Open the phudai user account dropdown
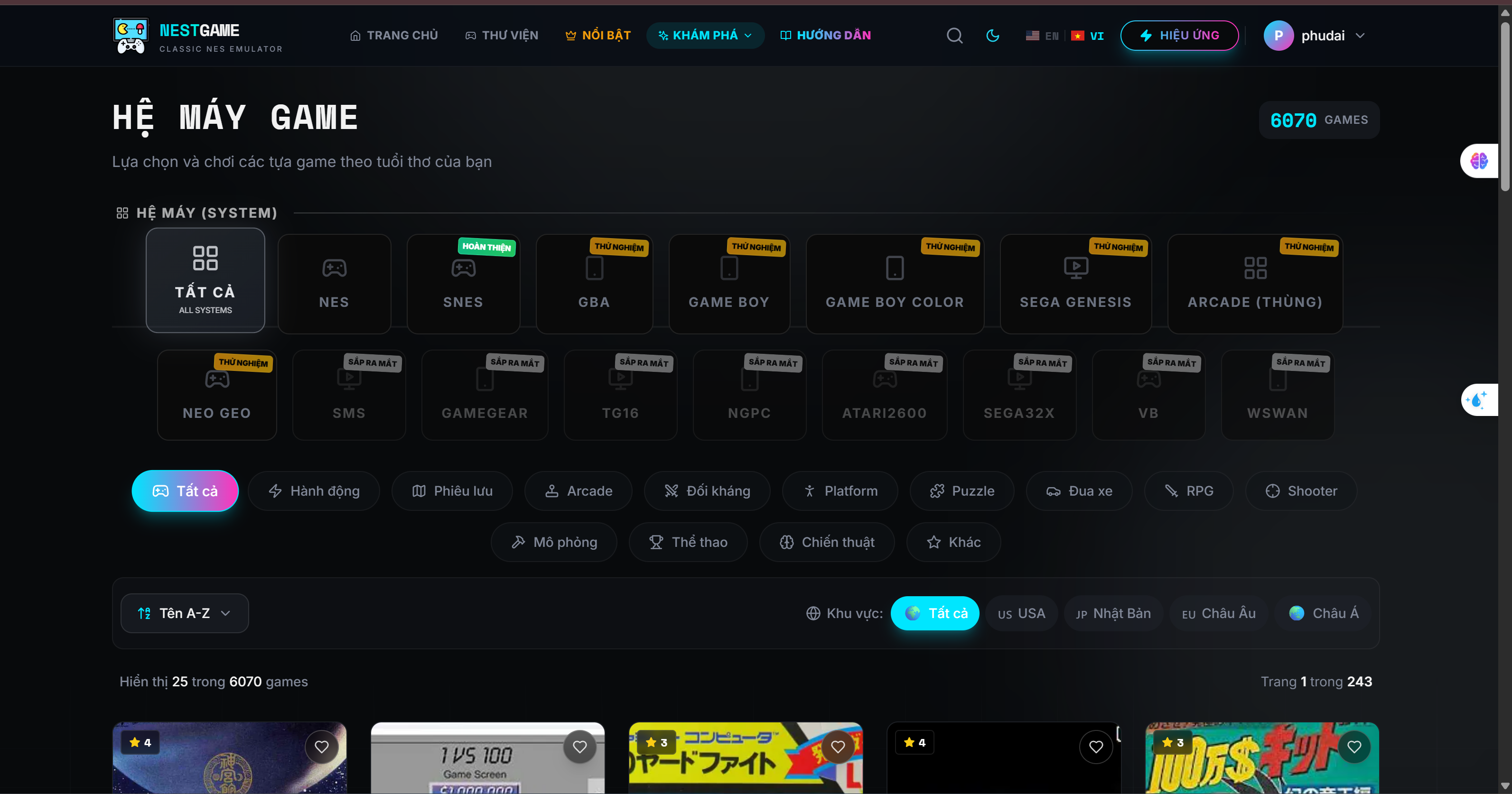The width and height of the screenshot is (1512, 794). tap(1315, 36)
